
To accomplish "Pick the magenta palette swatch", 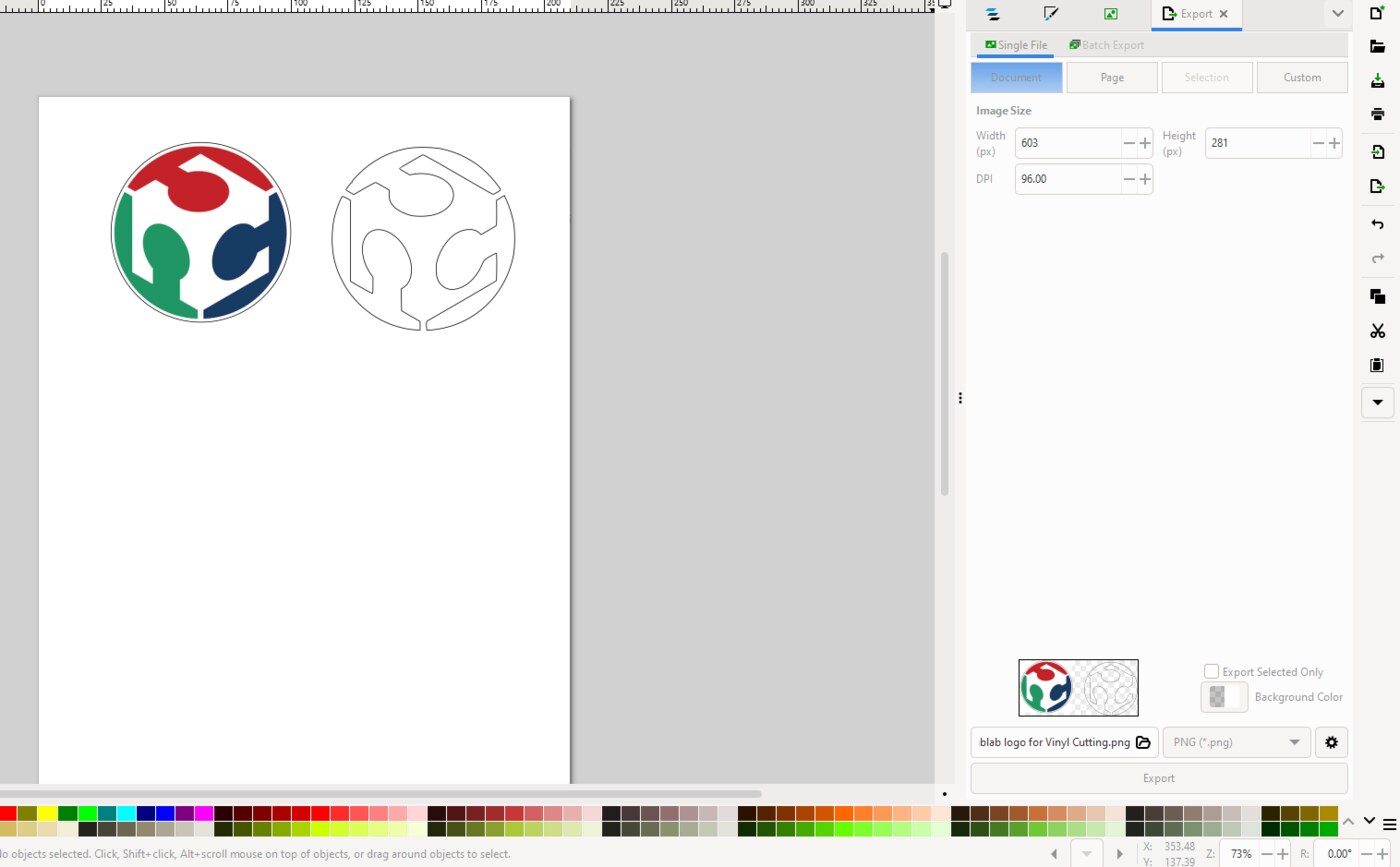I will [203, 813].
